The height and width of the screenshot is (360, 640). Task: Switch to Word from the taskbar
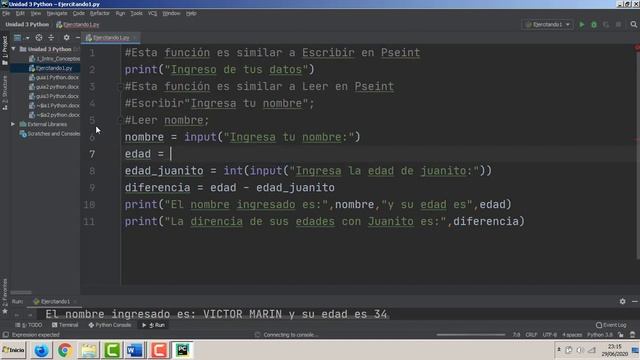click(x=135, y=350)
